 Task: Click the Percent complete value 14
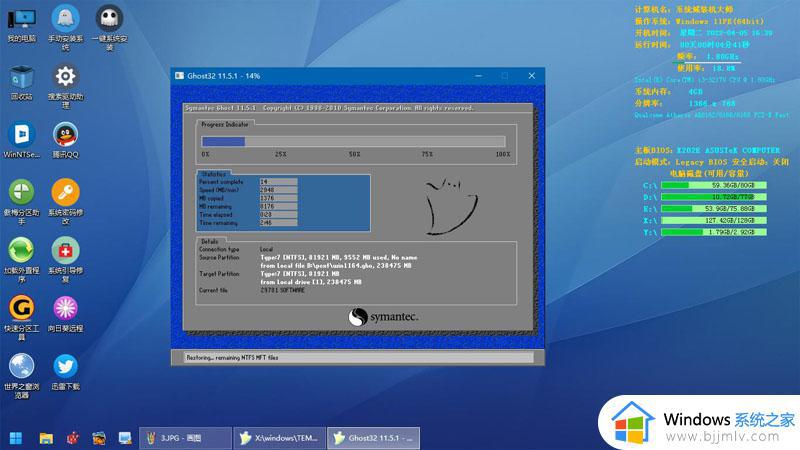[x=278, y=182]
